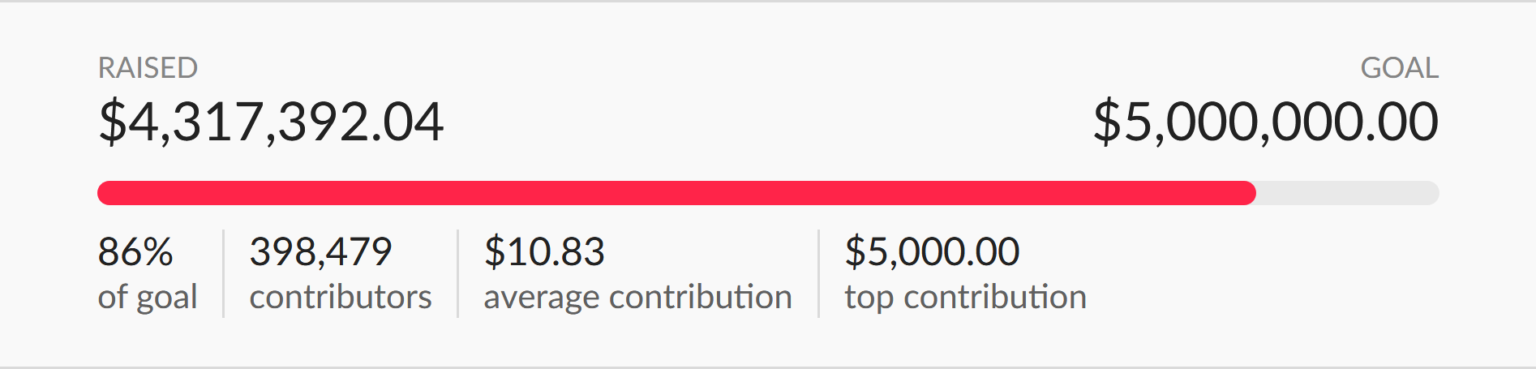This screenshot has height=369, width=1536.
Task: Select the 398,479 contributors count
Action: pos(320,252)
